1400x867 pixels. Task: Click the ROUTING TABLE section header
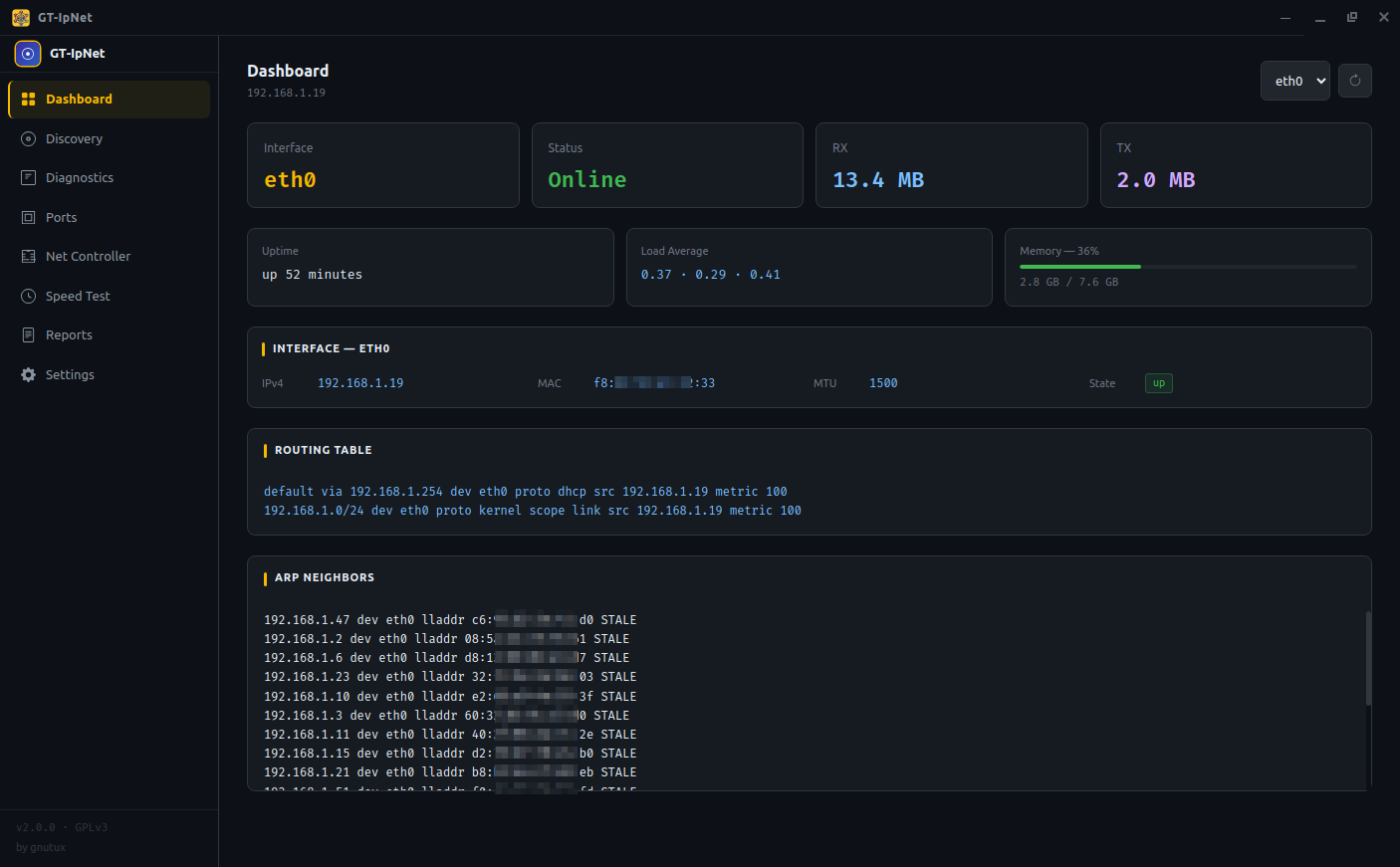pos(323,451)
